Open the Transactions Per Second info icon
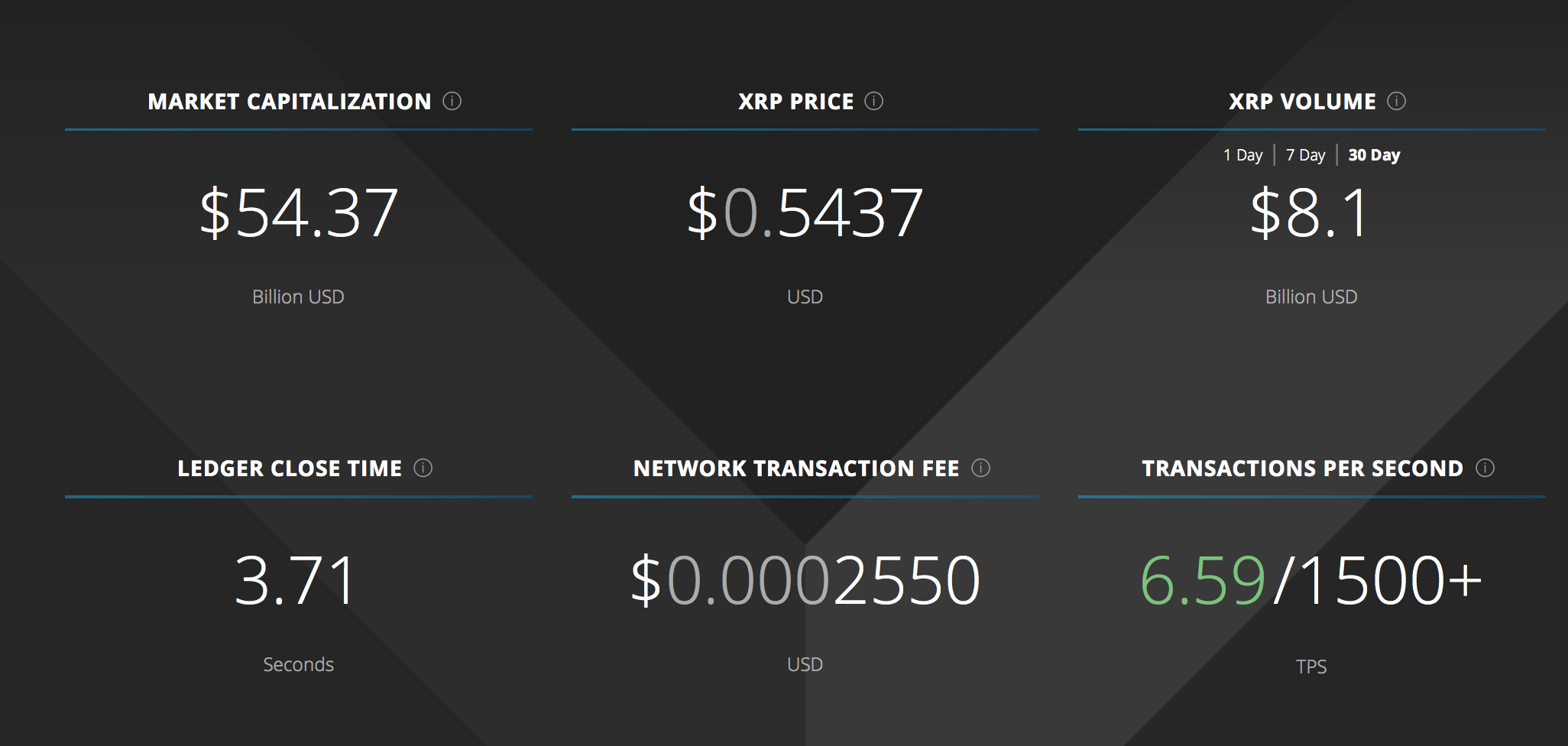This screenshot has width=1568, height=746. pyautogui.click(x=1485, y=468)
